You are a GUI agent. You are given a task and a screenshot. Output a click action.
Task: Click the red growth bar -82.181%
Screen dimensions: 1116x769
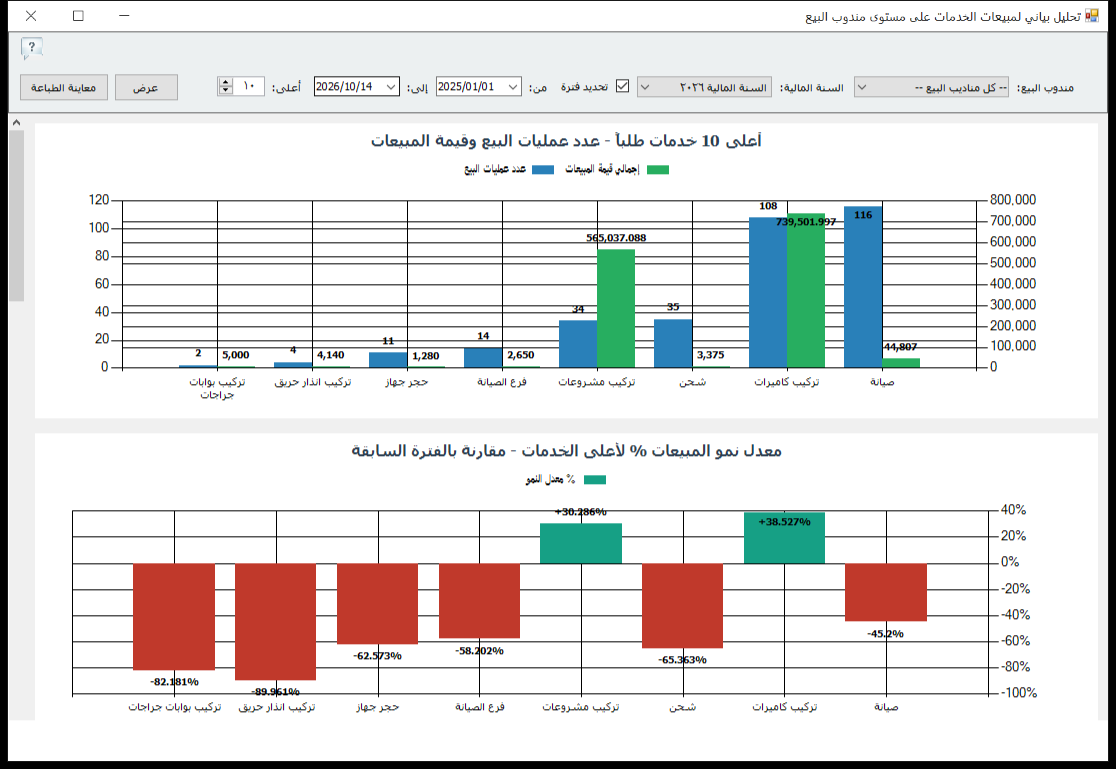174,617
